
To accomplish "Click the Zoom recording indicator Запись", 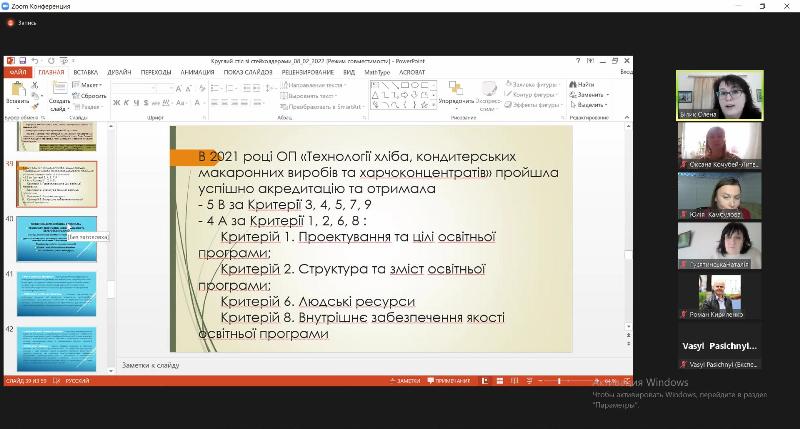I will [21, 23].
